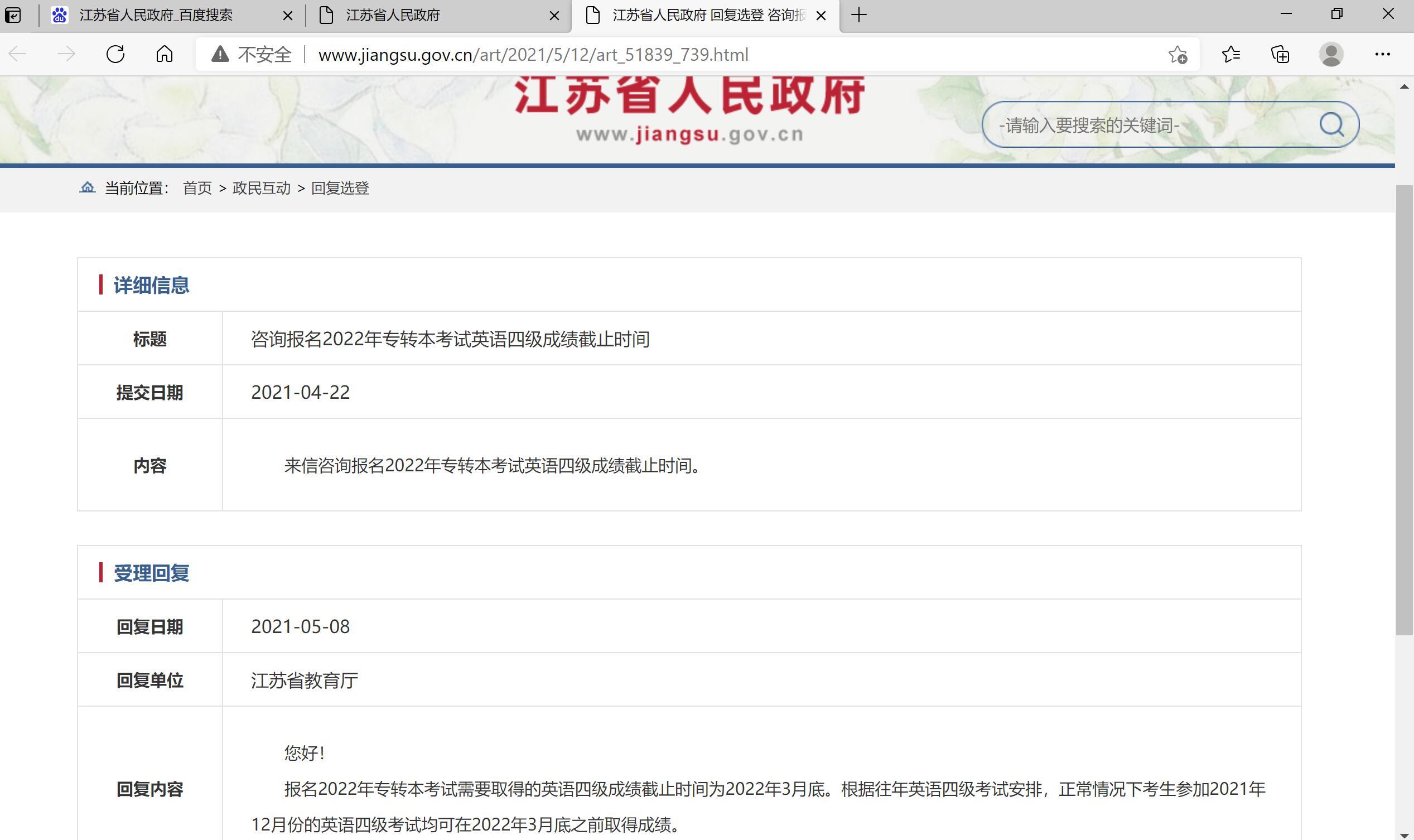The width and height of the screenshot is (1414, 840).
Task: Click the 您好! greeting text
Action: tap(305, 752)
